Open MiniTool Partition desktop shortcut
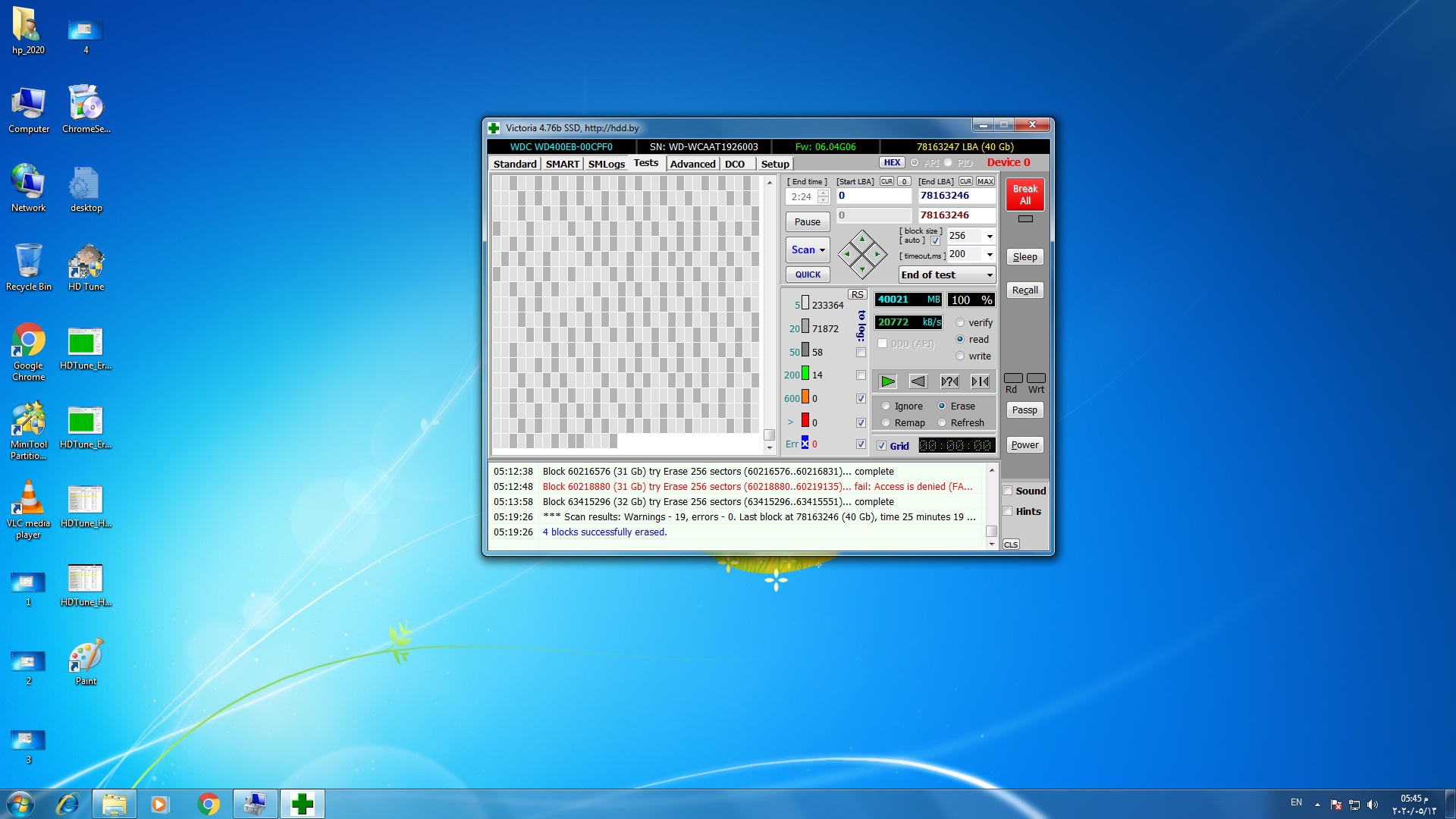Viewport: 1456px width, 819px height. pyautogui.click(x=28, y=430)
